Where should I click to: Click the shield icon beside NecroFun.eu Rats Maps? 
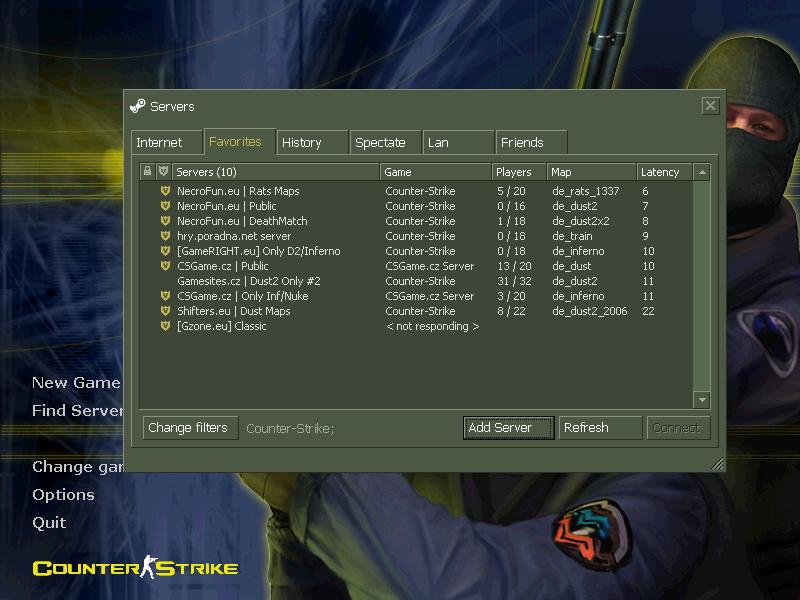coord(165,191)
